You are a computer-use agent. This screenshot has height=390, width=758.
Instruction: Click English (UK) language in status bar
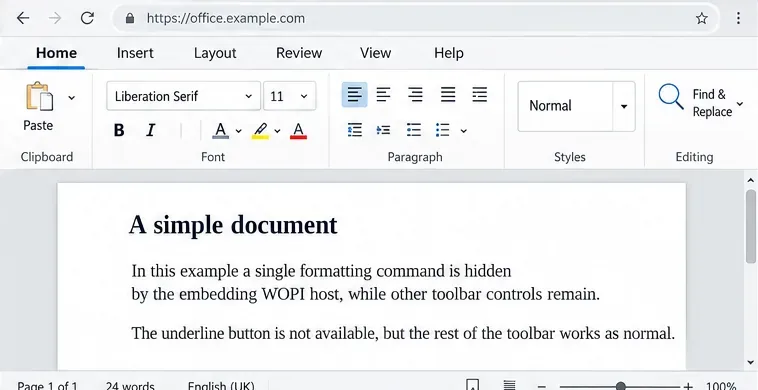tap(221, 386)
